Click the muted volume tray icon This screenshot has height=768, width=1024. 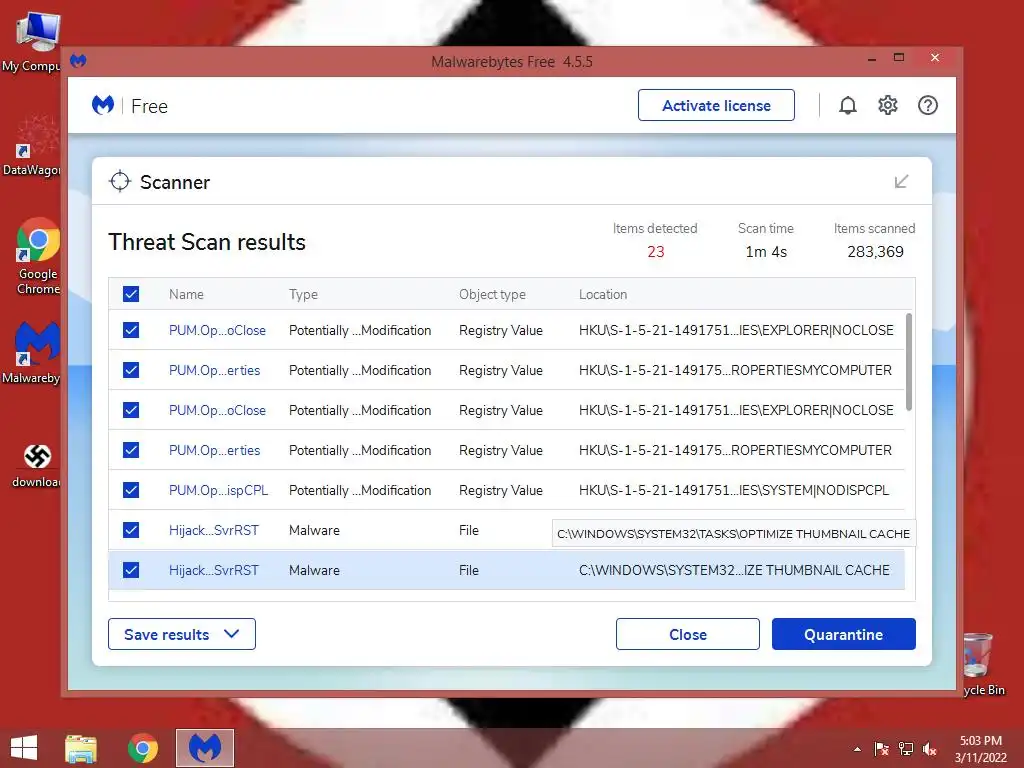[930, 749]
